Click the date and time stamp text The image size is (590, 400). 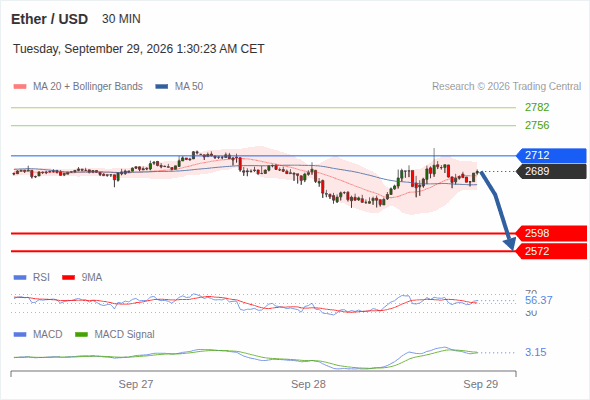pos(139,49)
